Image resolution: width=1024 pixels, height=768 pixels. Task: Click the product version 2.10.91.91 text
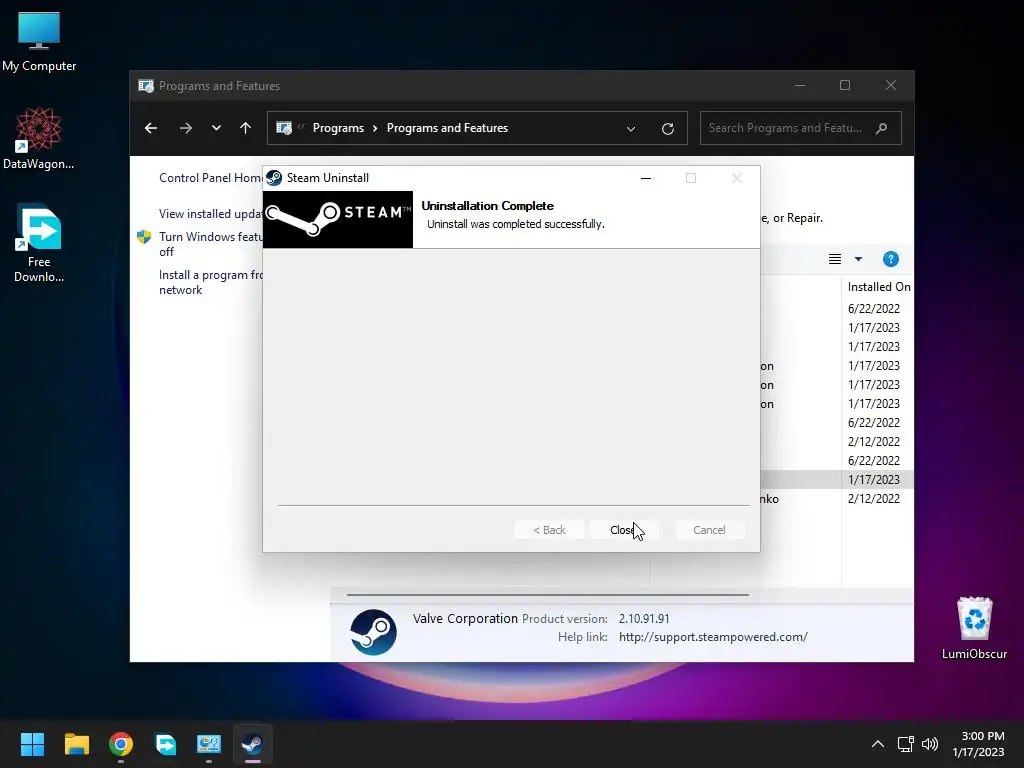(644, 618)
